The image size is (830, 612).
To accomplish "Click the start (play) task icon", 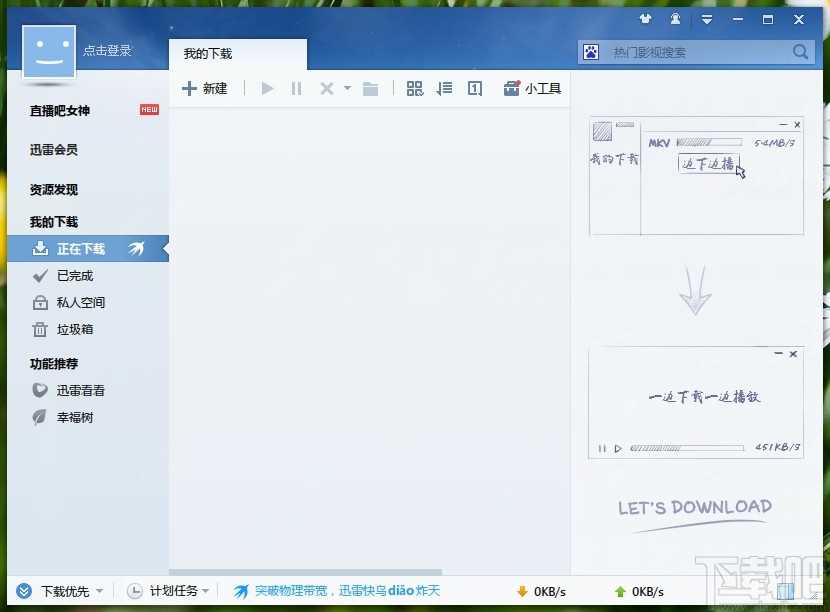I will click(x=267, y=89).
